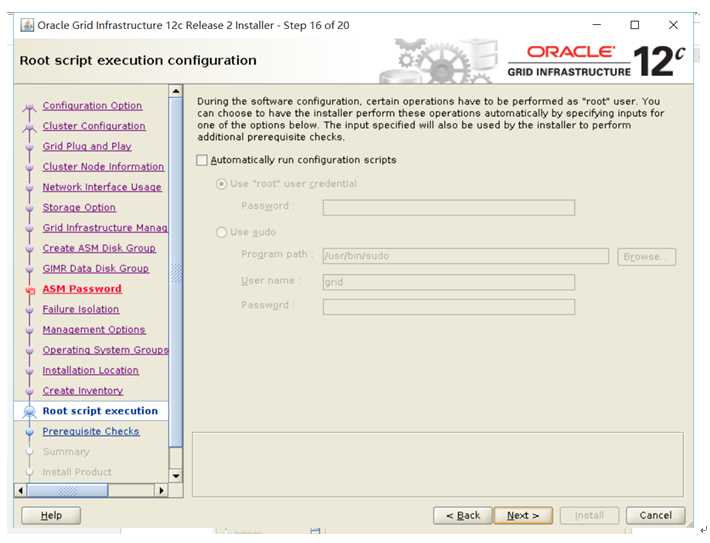Return to the ASM Password step
Screen dimensions: 710x543
point(82,289)
